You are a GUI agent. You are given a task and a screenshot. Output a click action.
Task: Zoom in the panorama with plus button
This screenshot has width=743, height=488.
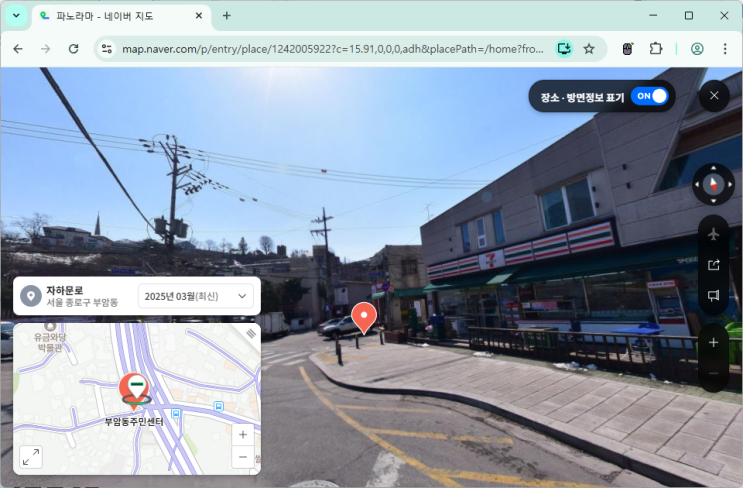(x=713, y=343)
